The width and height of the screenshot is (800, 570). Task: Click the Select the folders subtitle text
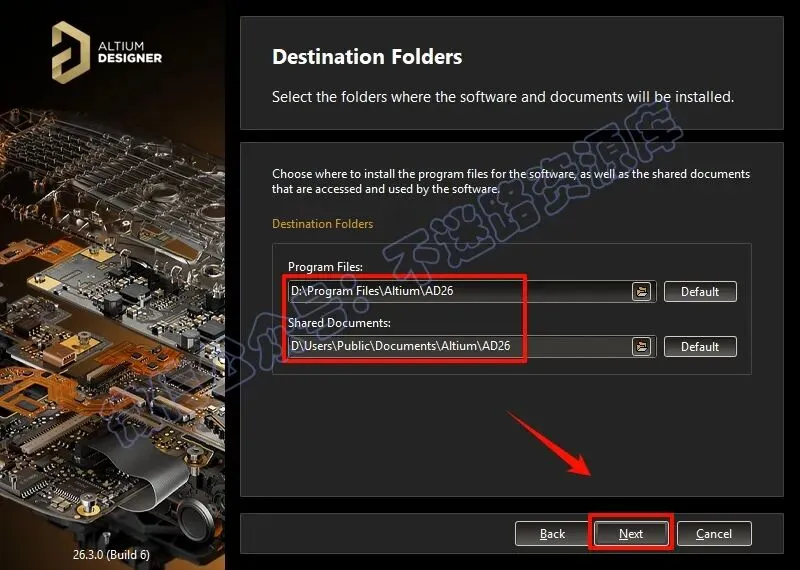(x=503, y=96)
